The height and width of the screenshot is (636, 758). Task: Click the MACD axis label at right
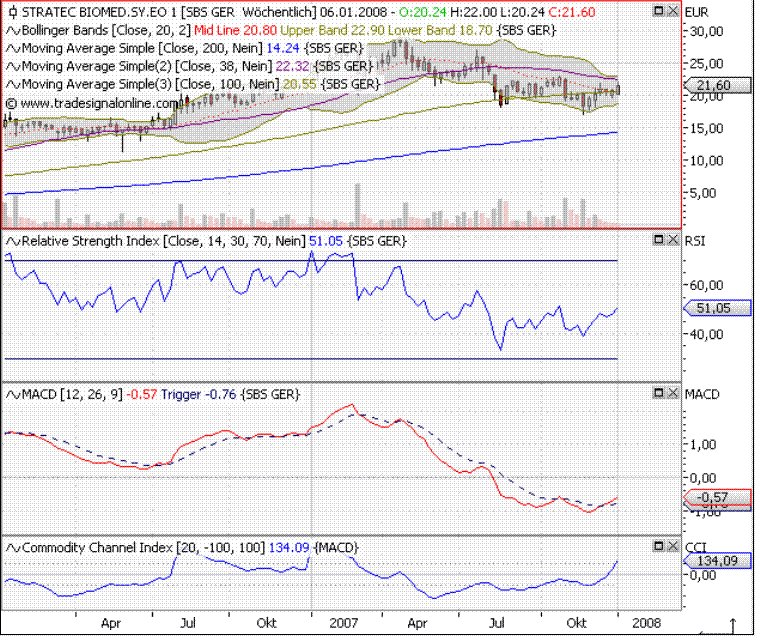[702, 394]
